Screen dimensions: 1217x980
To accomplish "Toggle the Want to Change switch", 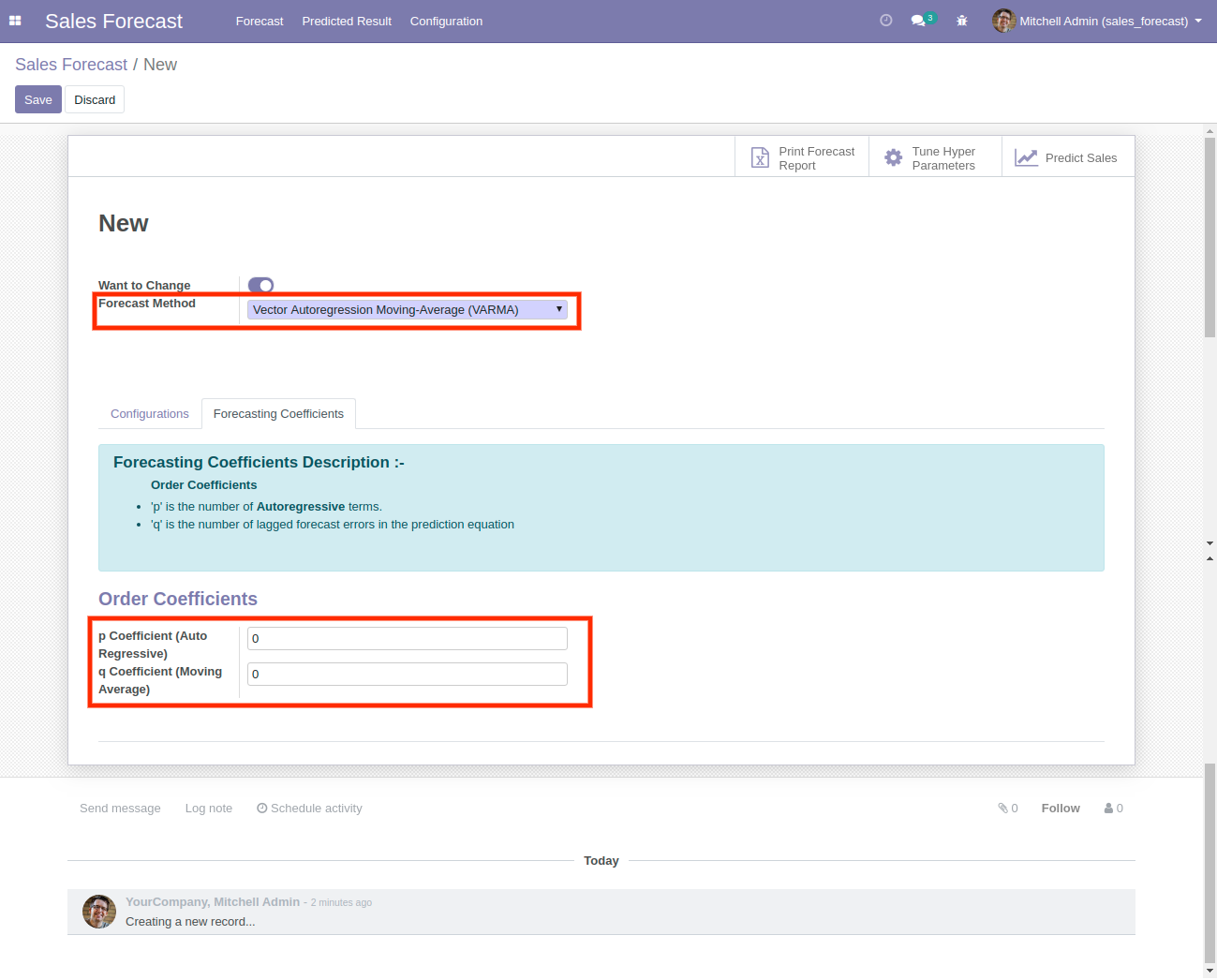I will (x=260, y=285).
